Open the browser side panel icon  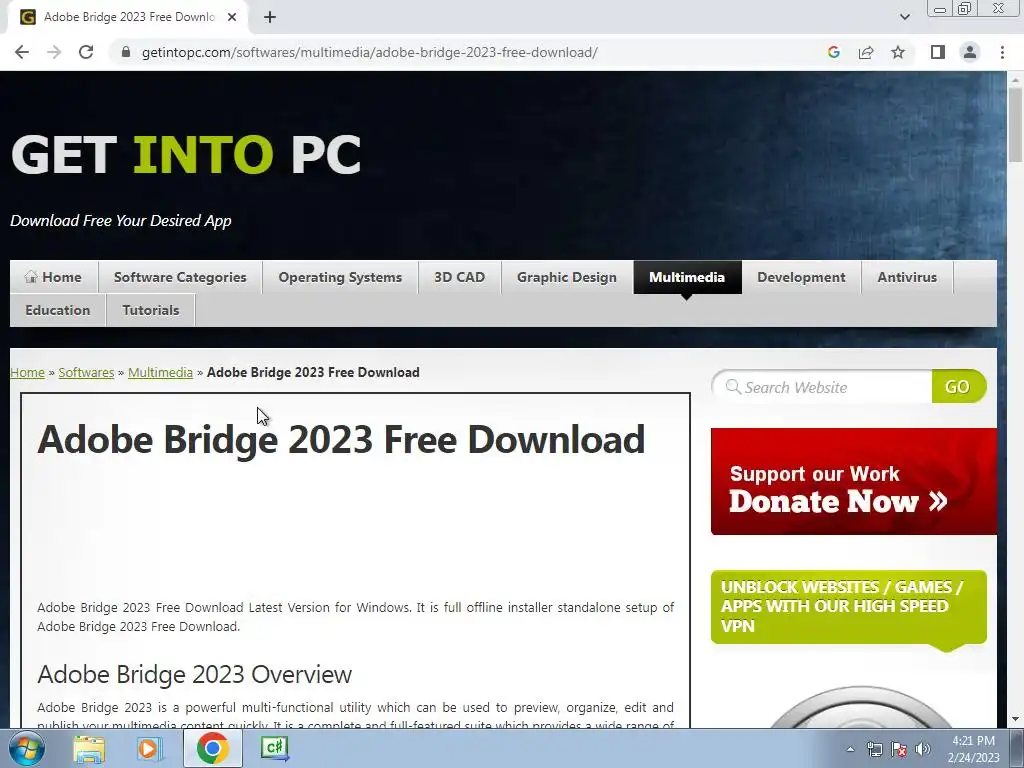coord(938,52)
